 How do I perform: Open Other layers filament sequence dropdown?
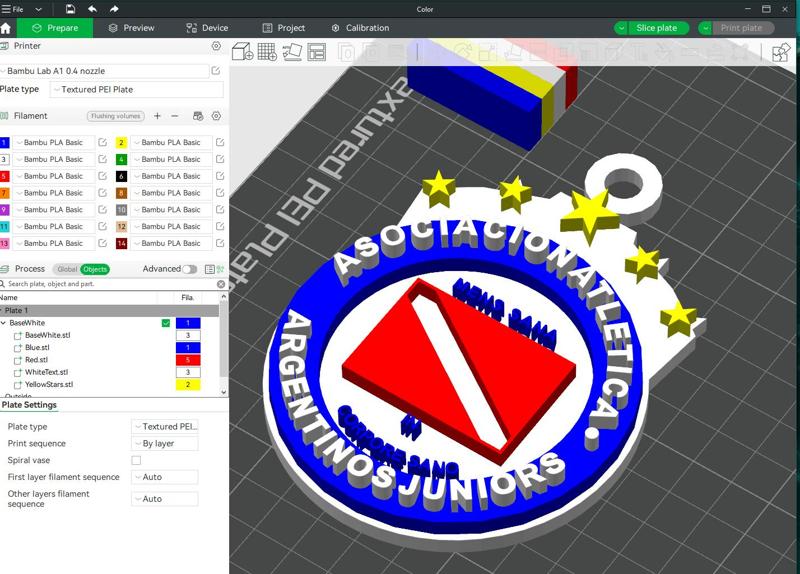[x=165, y=499]
